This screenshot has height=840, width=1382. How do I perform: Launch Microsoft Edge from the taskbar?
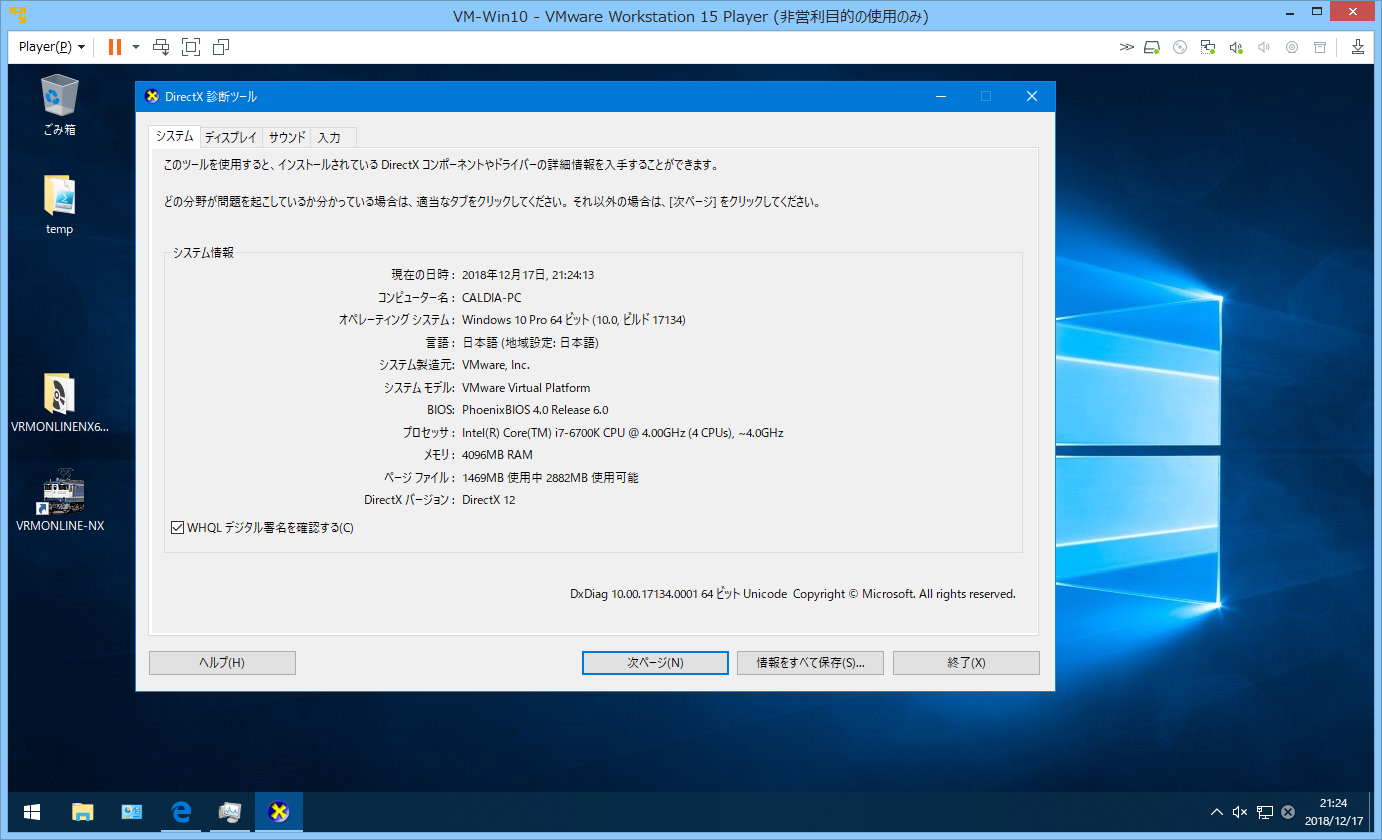tap(181, 812)
